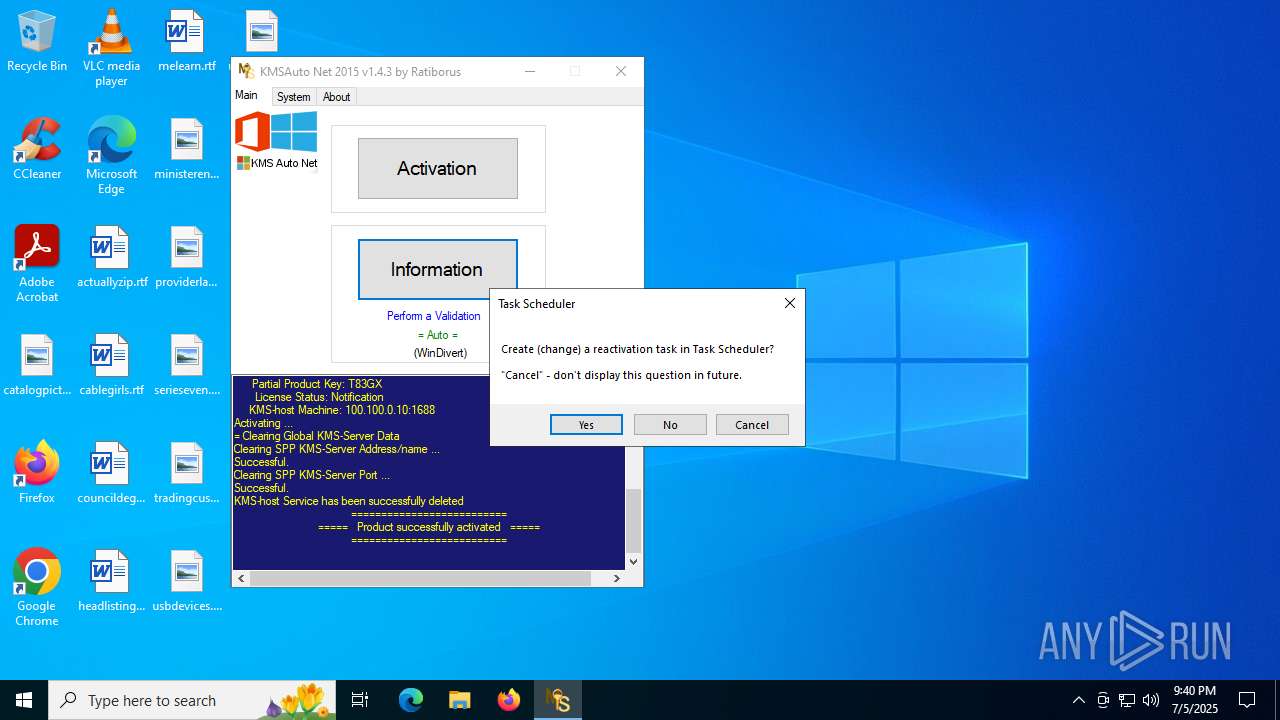Select the ministeren desktop image file
The image size is (1280, 720).
point(186,149)
